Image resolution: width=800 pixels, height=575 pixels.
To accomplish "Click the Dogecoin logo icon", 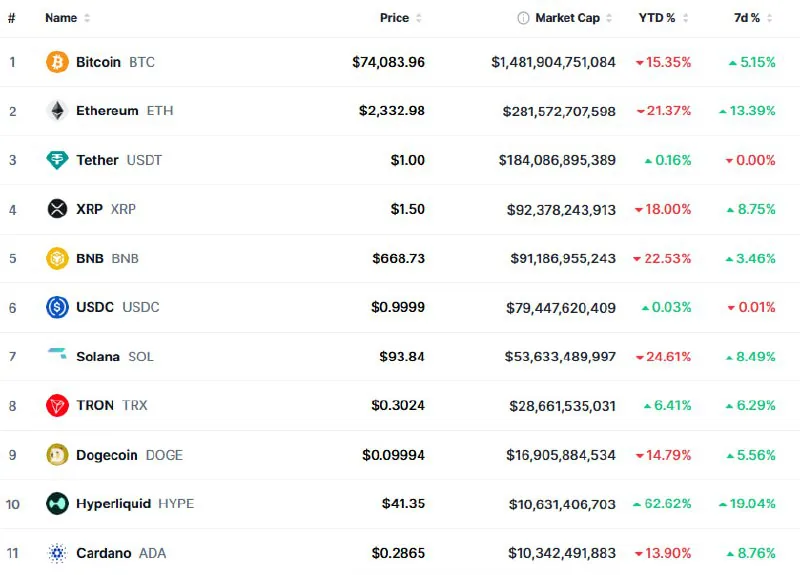I will coord(58,455).
